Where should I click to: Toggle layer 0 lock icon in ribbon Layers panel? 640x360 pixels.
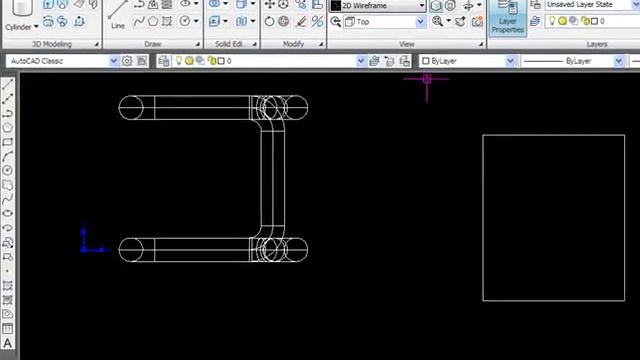[585, 21]
